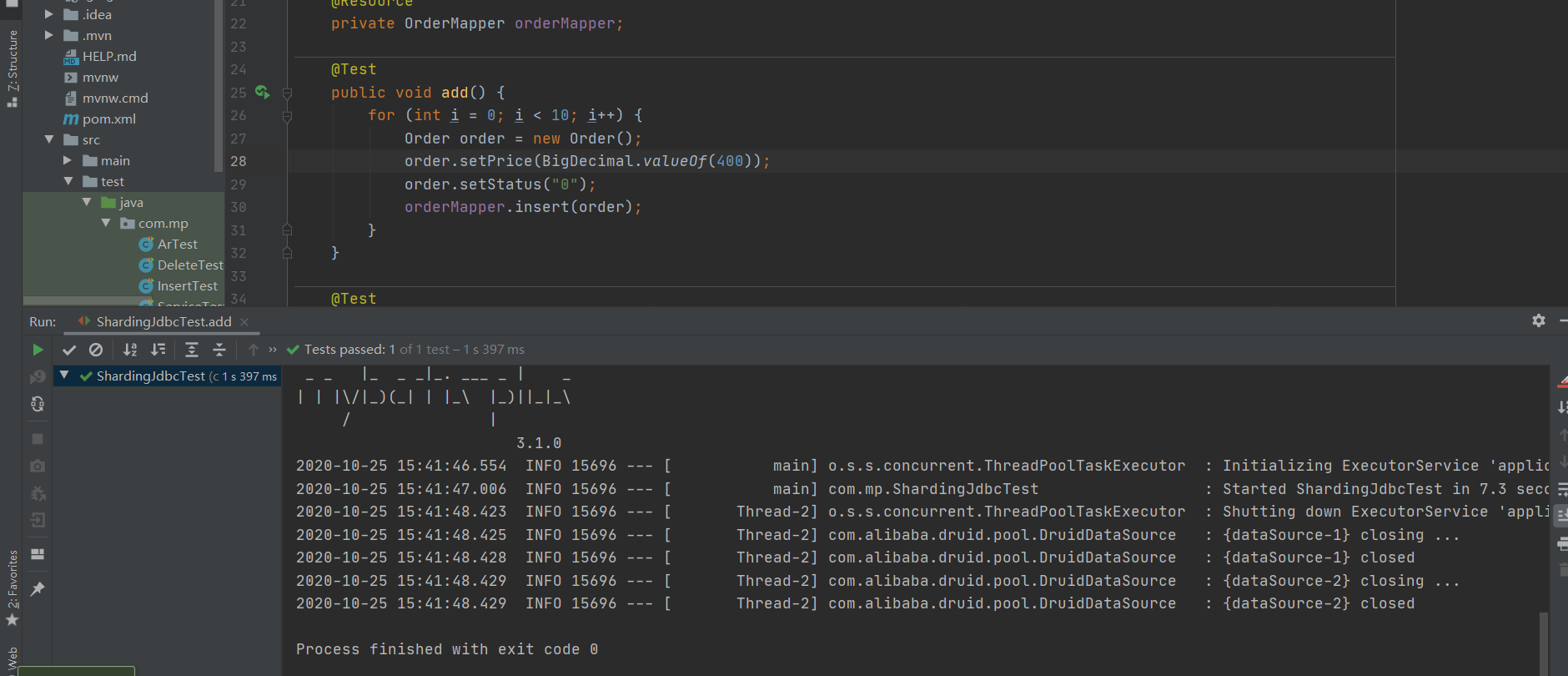
Task: Fold the add() method at line 25
Action: [287, 93]
